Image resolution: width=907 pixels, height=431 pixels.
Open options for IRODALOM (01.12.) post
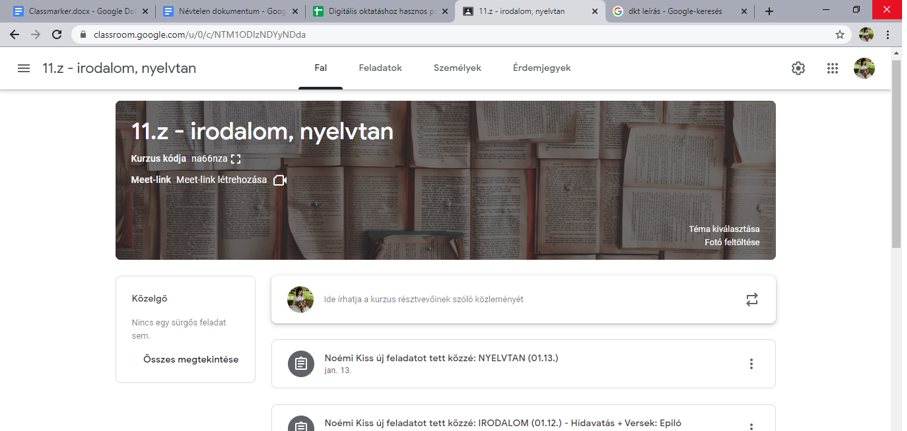[751, 427]
